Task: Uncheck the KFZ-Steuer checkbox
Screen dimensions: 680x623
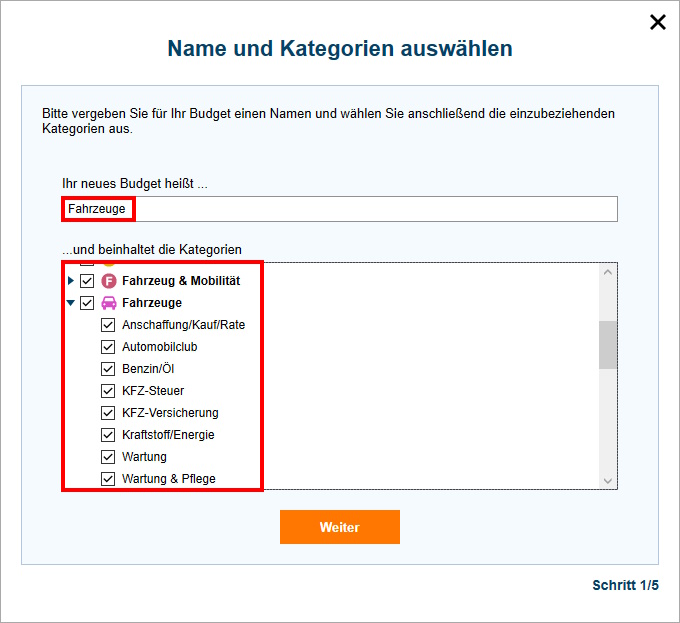Action: [108, 391]
